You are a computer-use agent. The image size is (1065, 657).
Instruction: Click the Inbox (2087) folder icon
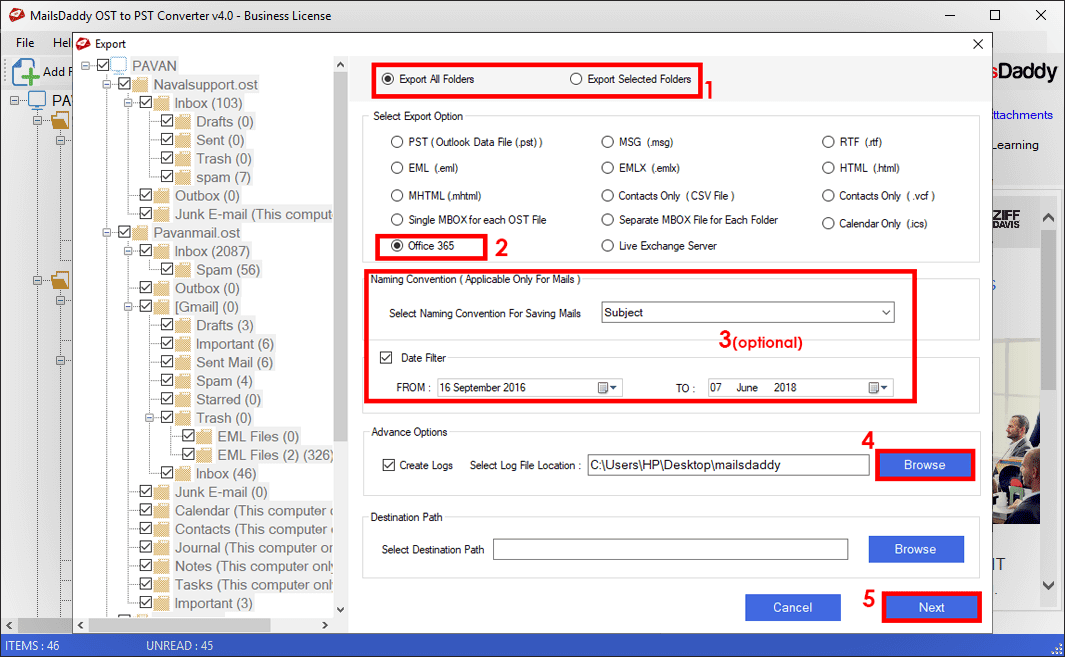[x=162, y=251]
